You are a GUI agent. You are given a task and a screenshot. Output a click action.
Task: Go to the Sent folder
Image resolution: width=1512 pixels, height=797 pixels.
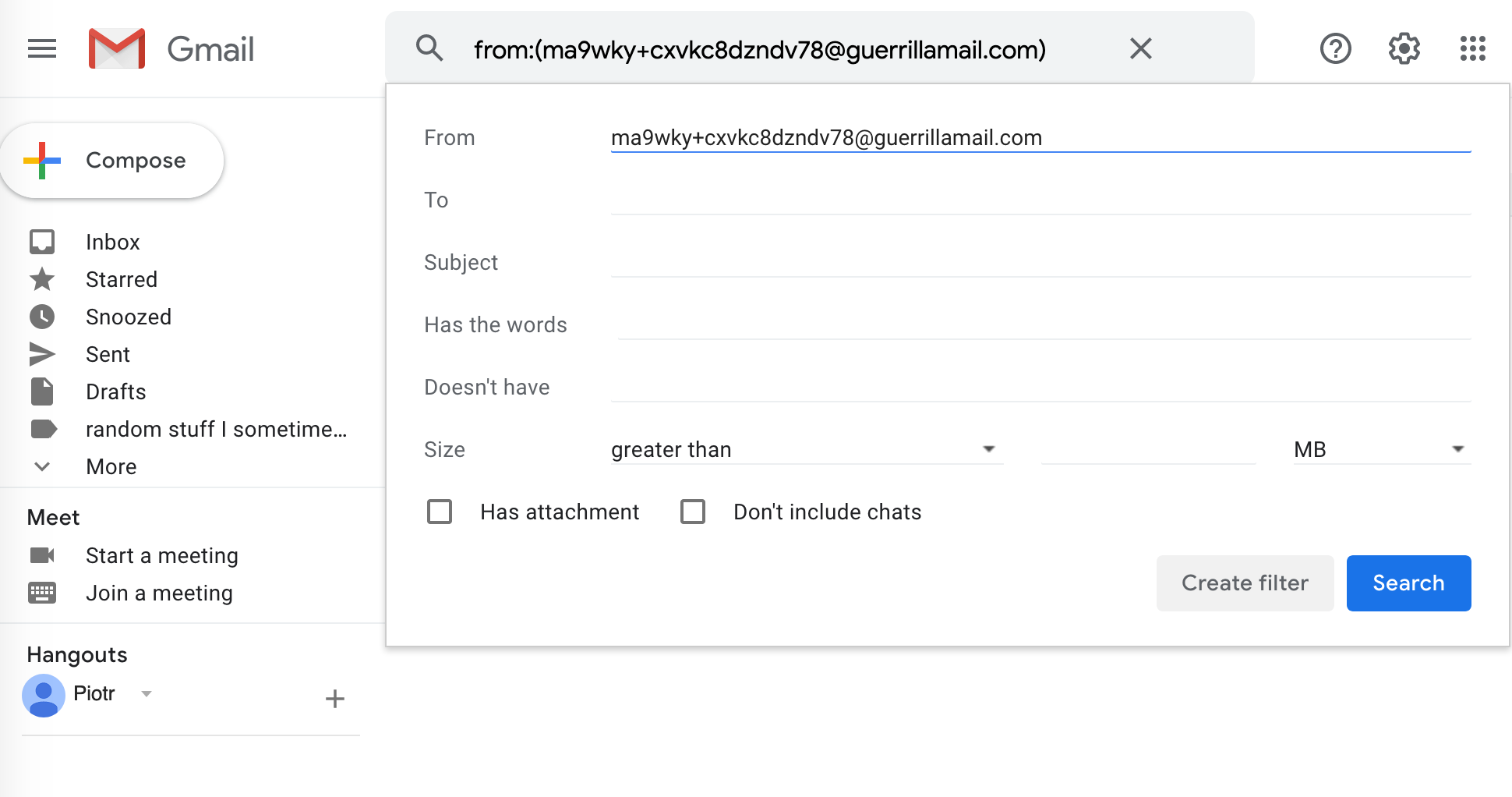[x=108, y=354]
